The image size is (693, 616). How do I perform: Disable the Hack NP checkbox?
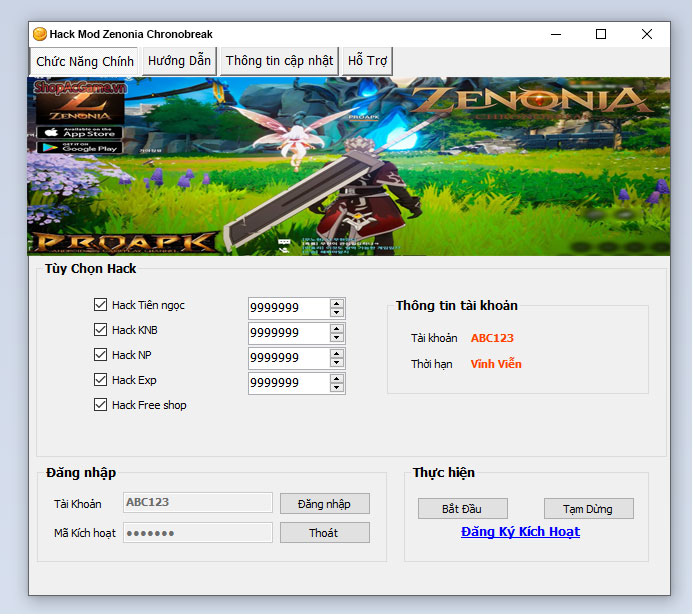coord(100,355)
